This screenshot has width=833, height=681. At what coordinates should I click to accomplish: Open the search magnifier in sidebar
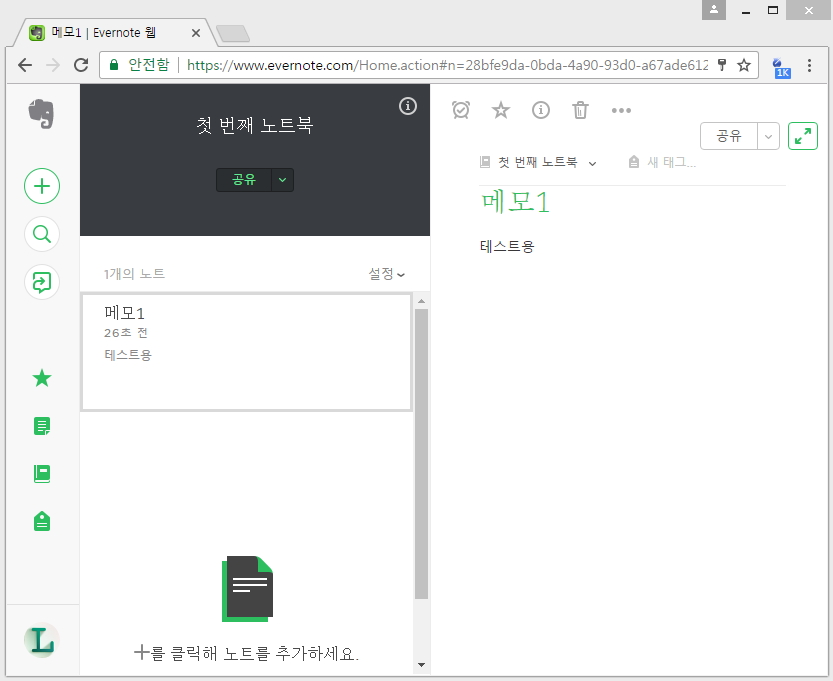pyautogui.click(x=42, y=234)
